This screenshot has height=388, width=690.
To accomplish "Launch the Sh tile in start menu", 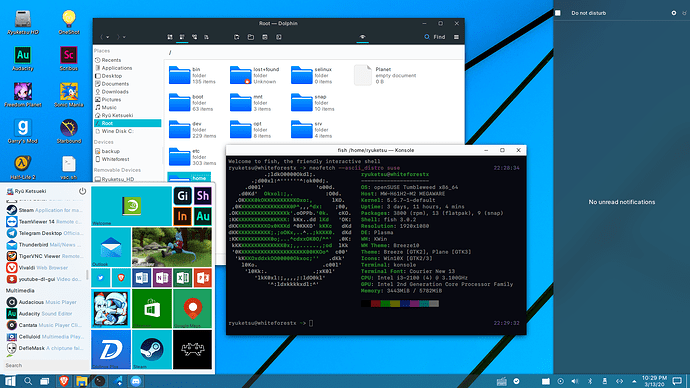I will coord(202,196).
